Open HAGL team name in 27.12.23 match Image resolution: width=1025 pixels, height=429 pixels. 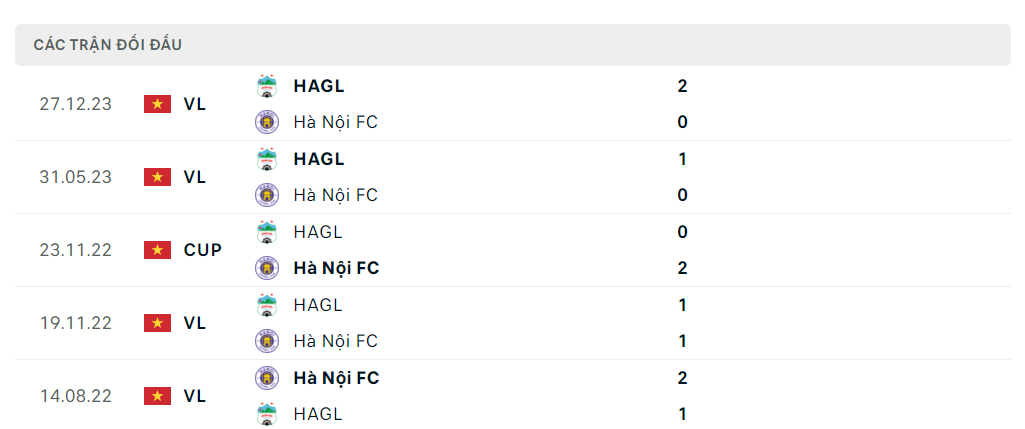click(319, 86)
